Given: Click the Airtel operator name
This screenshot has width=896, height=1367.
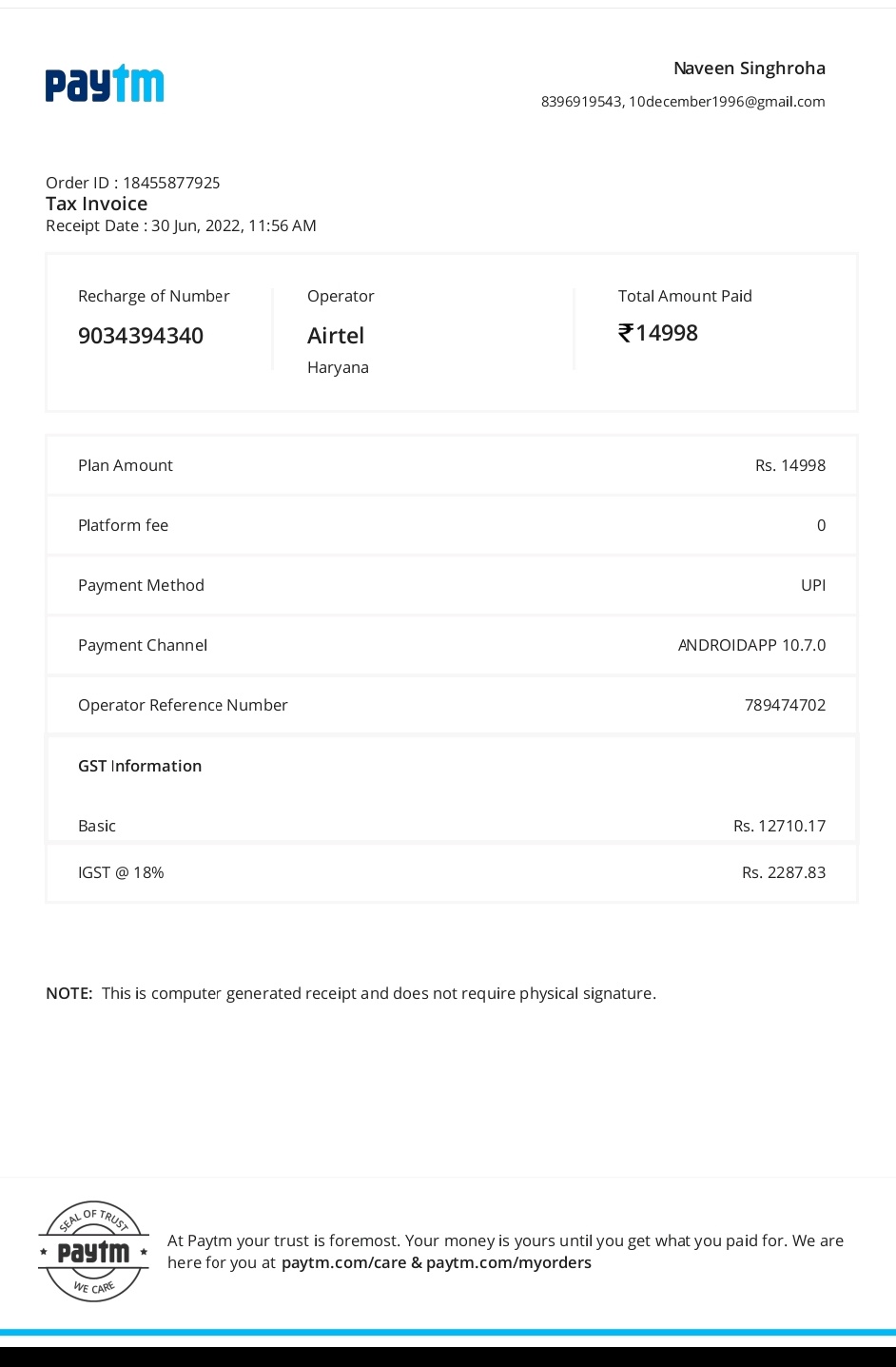Looking at the screenshot, I should [x=336, y=336].
